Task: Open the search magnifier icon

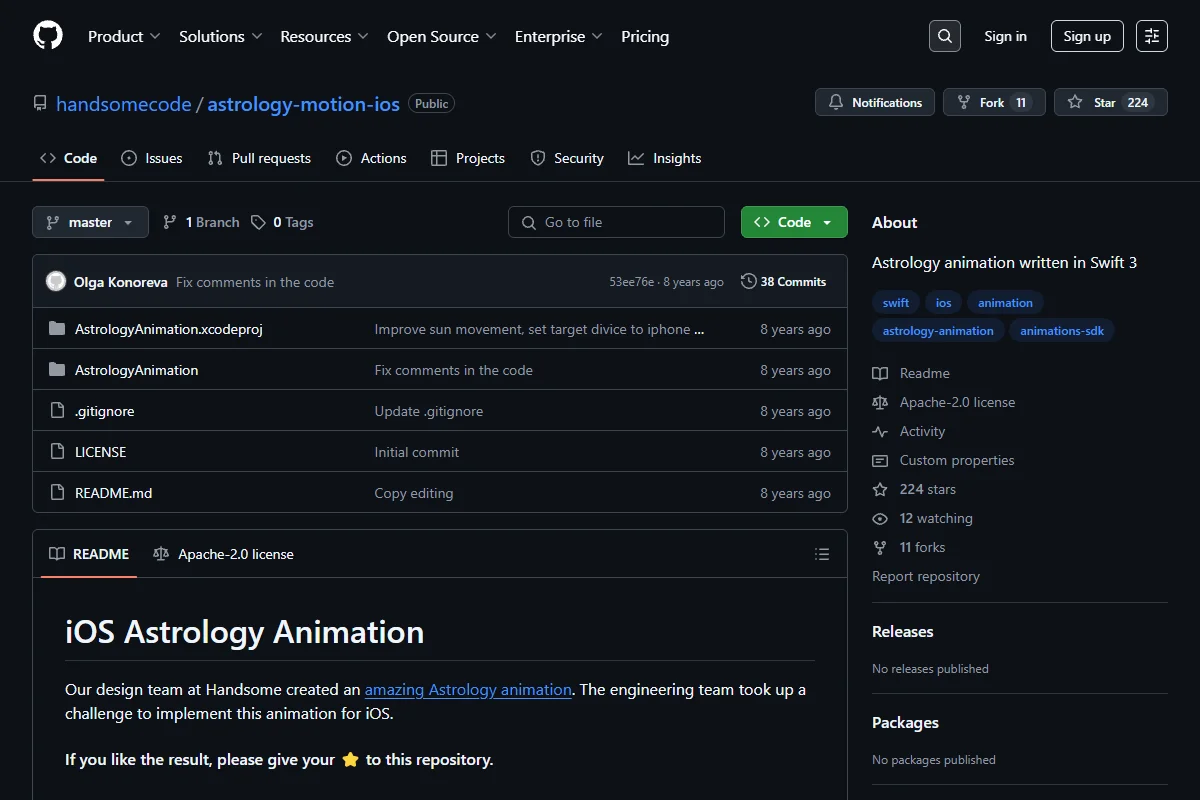Action: tap(945, 36)
